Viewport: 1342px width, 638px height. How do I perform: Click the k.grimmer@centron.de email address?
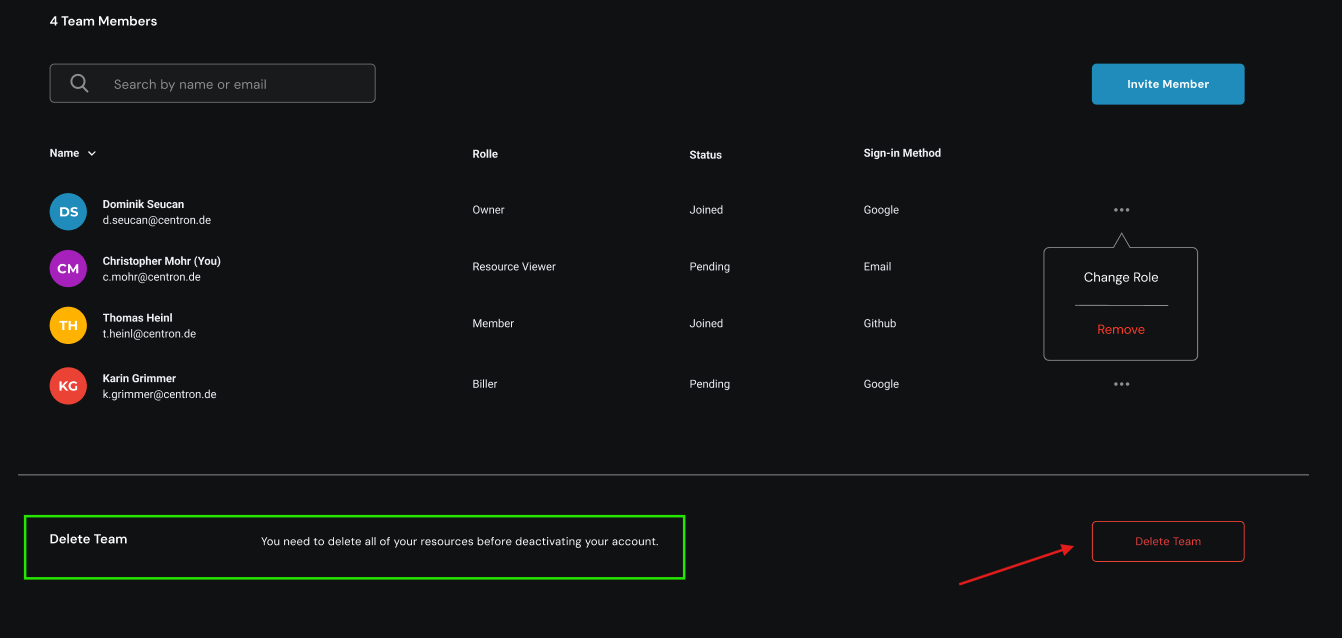click(159, 395)
